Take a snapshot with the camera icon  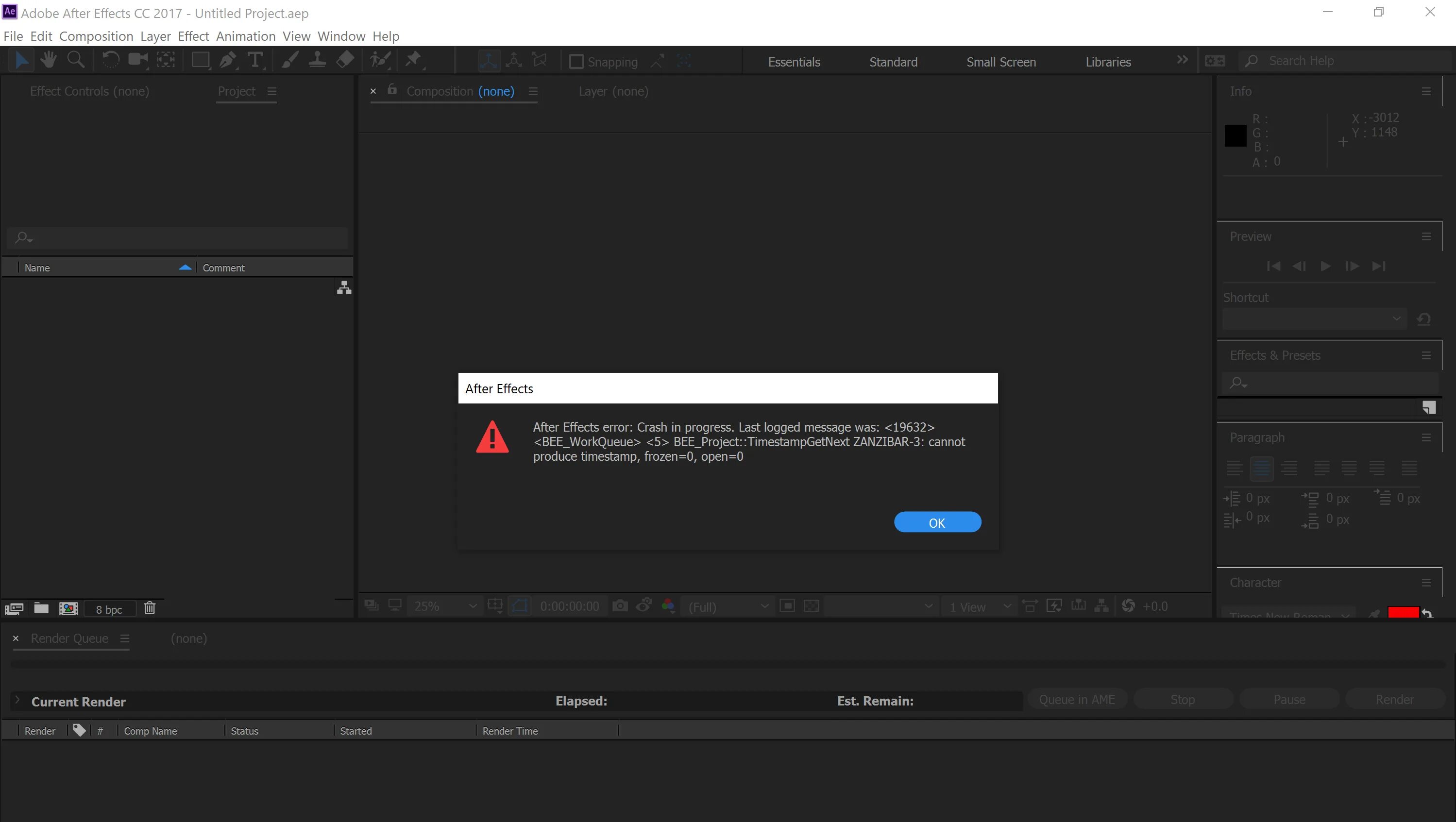(x=620, y=606)
